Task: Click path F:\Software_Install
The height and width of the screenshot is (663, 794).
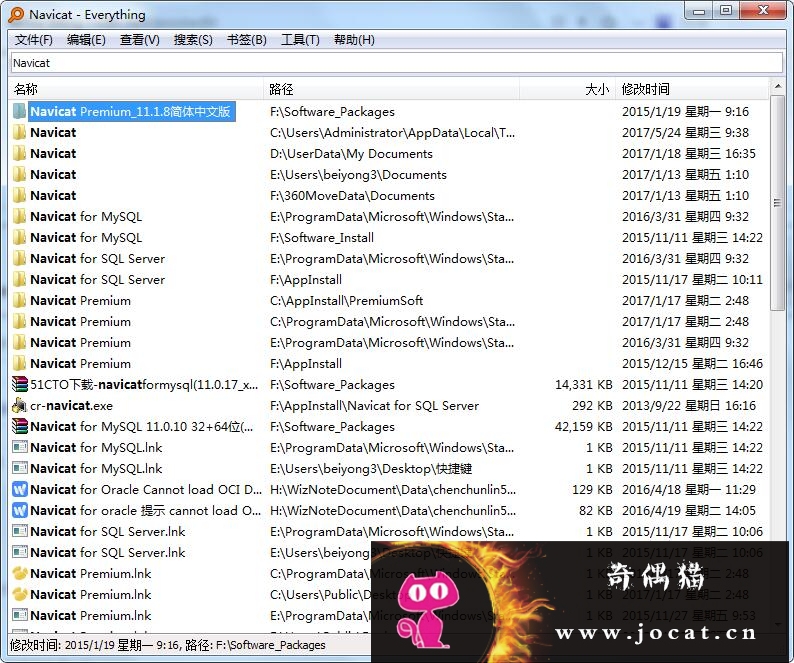Action: tap(322, 238)
